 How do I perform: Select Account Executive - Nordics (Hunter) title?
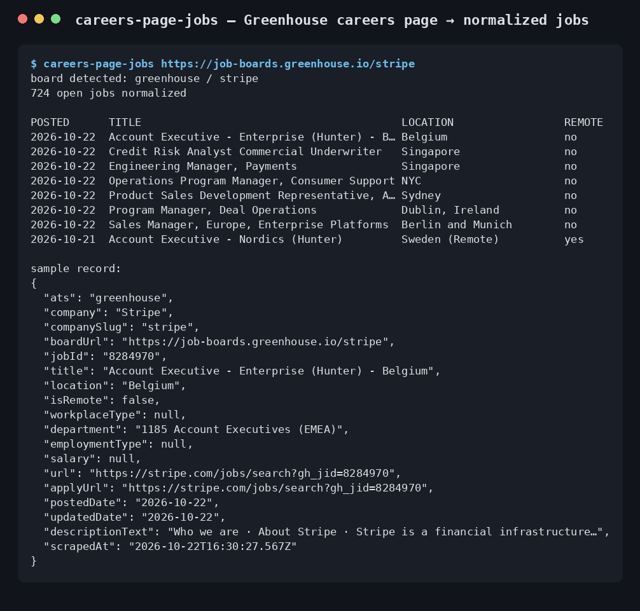click(x=225, y=239)
